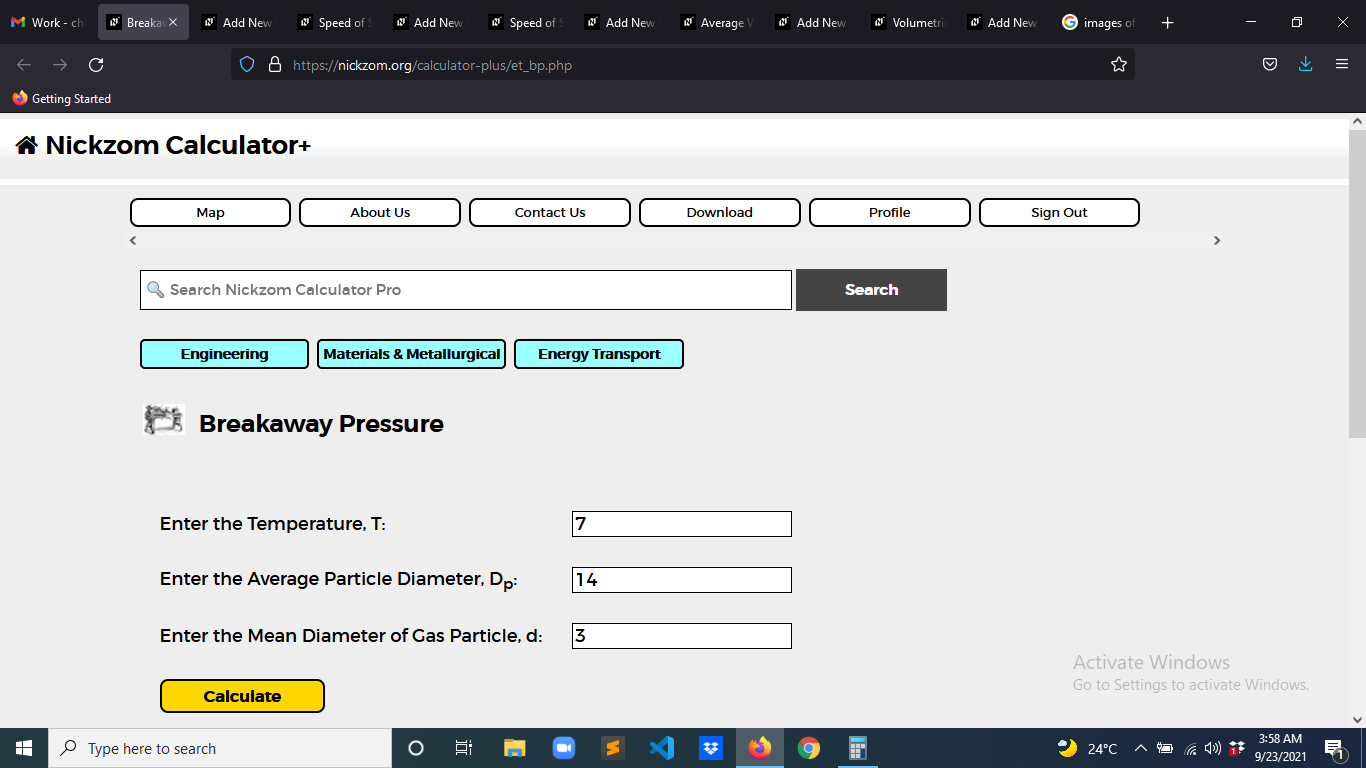Switch to the Work Gmail tab

[47, 22]
